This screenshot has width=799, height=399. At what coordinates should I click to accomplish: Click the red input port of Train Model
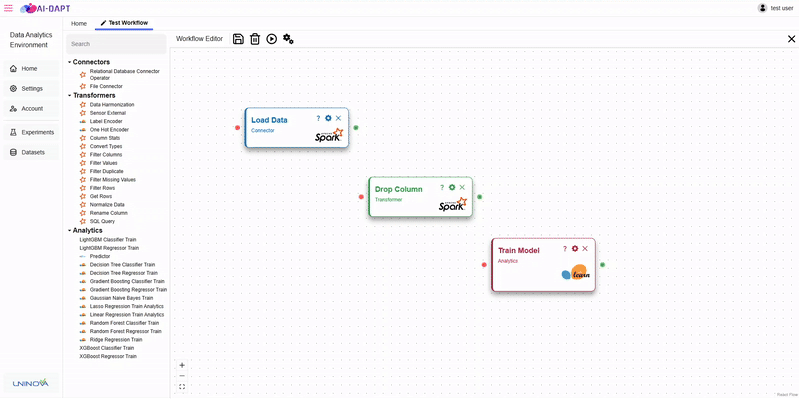[484, 264]
